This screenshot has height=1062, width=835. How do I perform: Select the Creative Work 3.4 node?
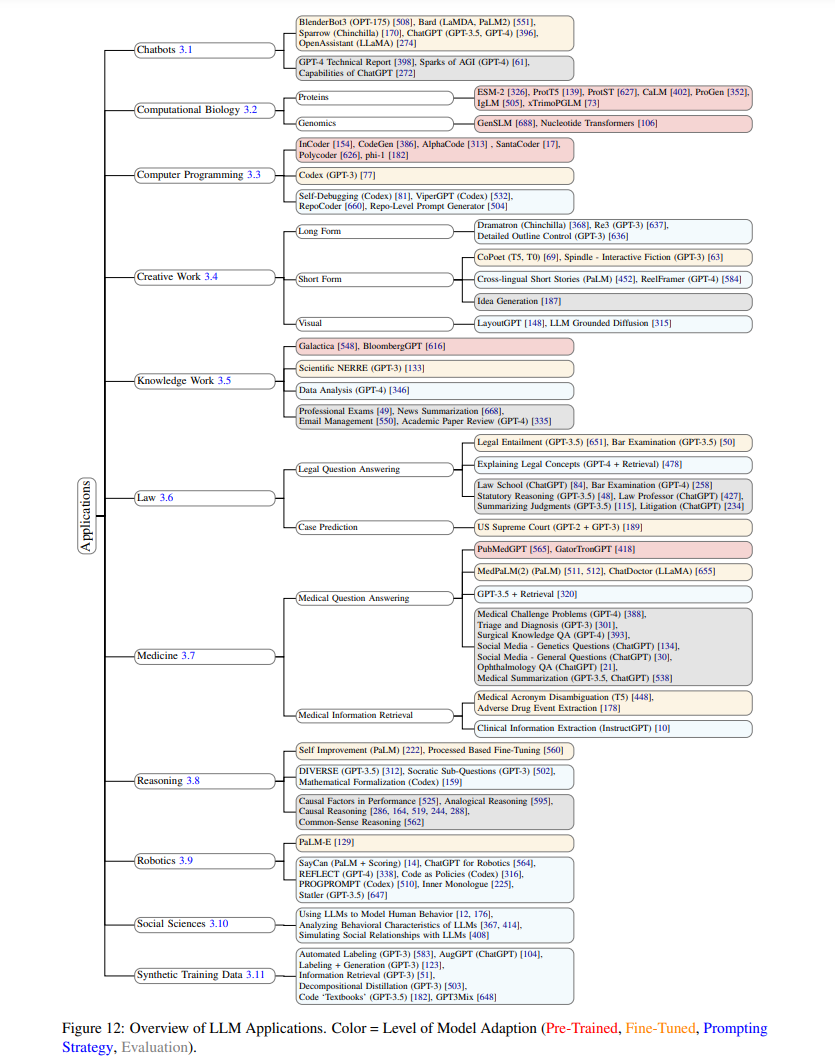[x=205, y=277]
